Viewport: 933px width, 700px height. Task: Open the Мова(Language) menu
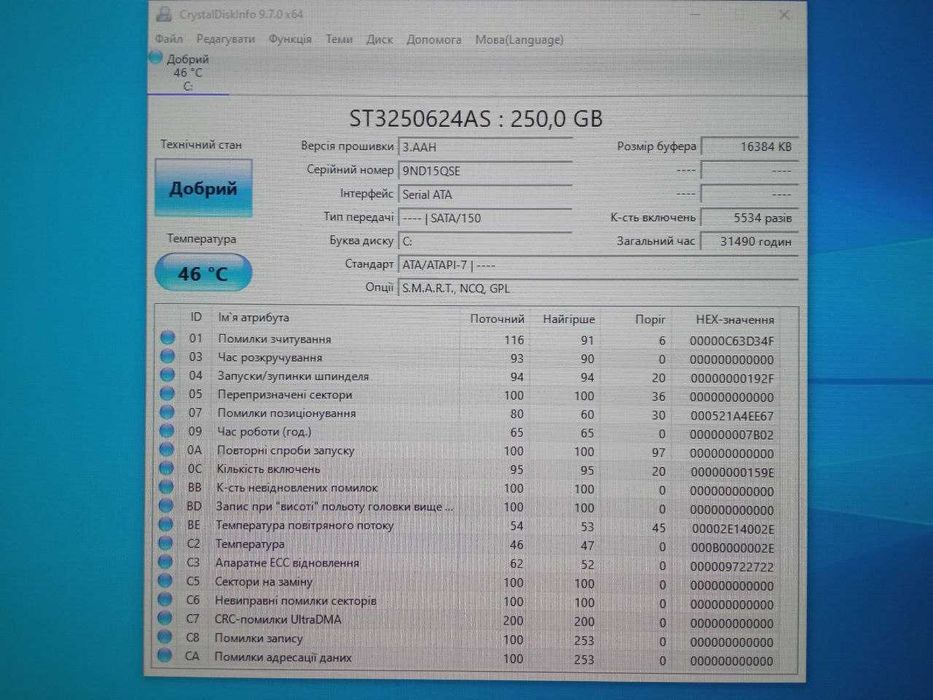(x=519, y=40)
